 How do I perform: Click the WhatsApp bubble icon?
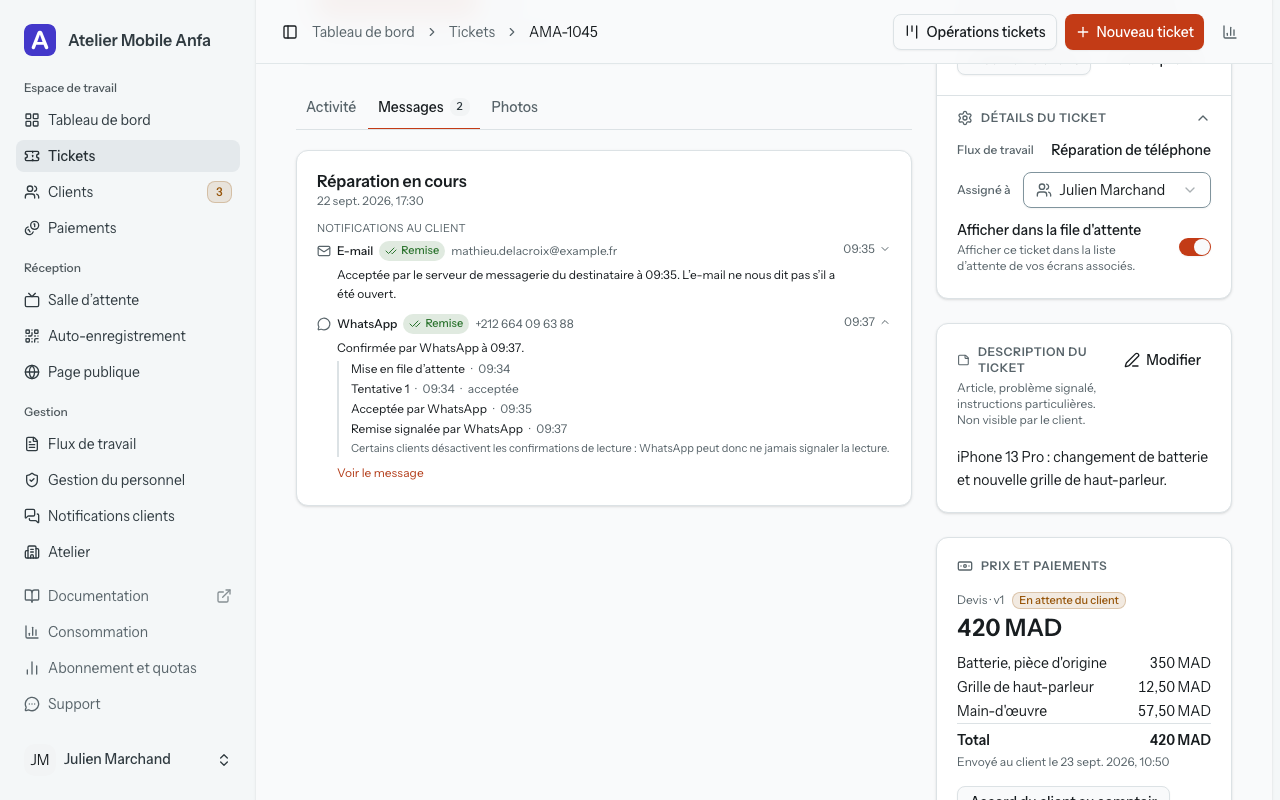[x=324, y=324]
